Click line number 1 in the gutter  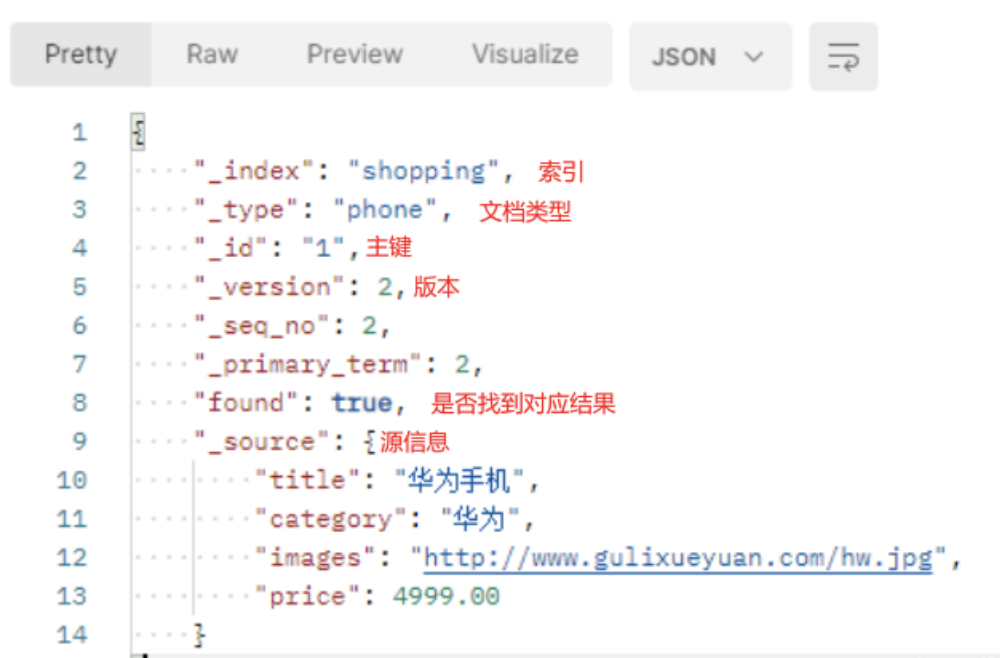79,133
